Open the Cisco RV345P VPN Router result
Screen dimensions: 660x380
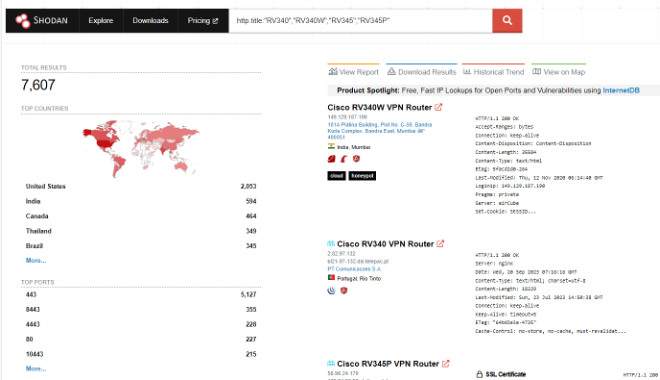388,364
